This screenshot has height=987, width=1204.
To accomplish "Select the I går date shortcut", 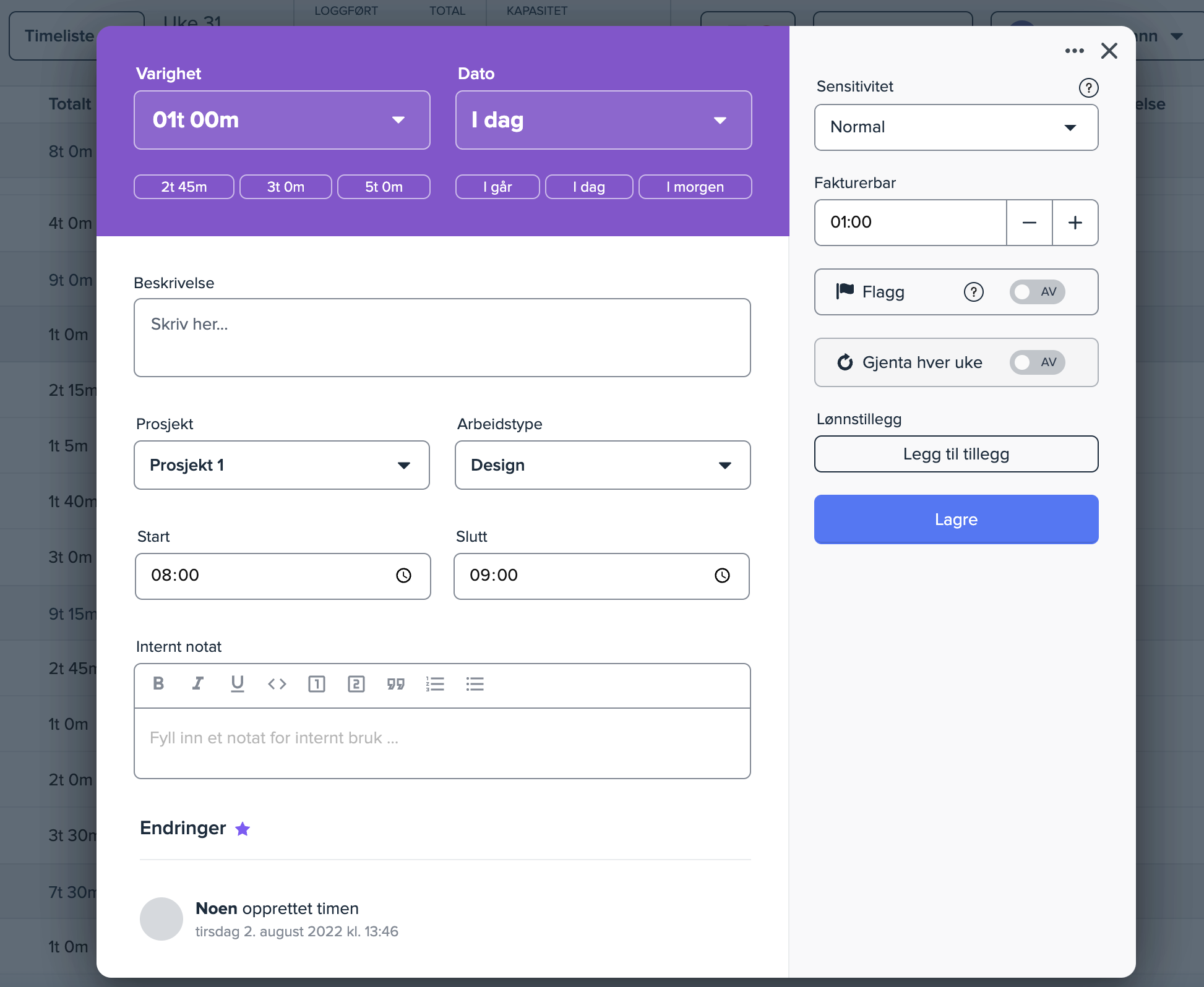I will coord(497,187).
